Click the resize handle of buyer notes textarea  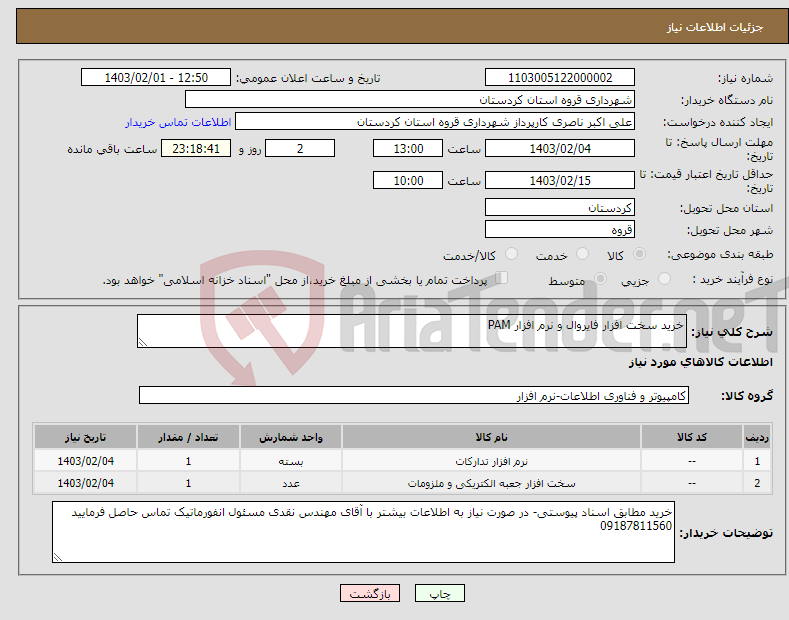[58, 557]
